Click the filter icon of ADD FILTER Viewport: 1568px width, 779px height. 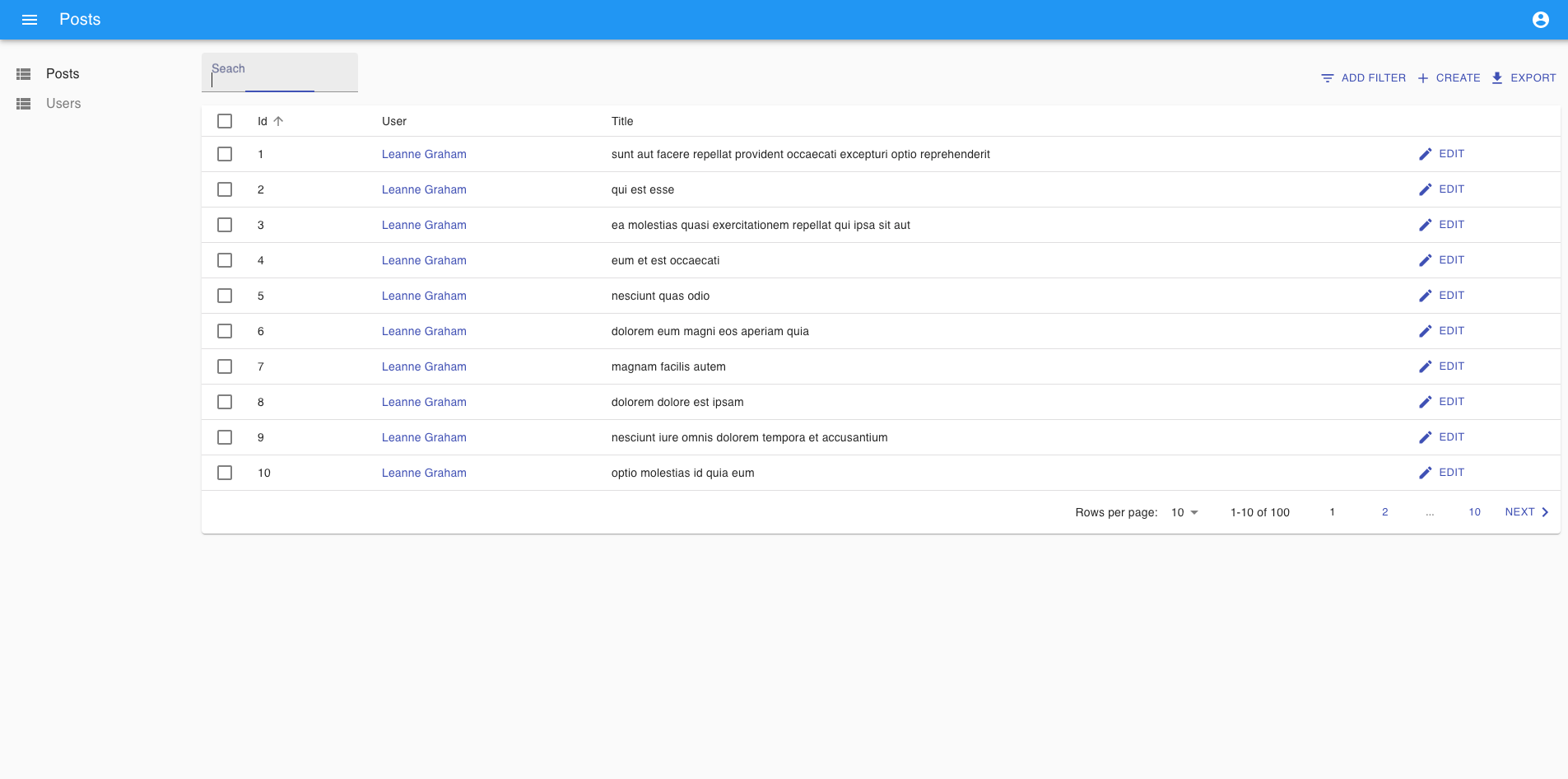[1328, 78]
